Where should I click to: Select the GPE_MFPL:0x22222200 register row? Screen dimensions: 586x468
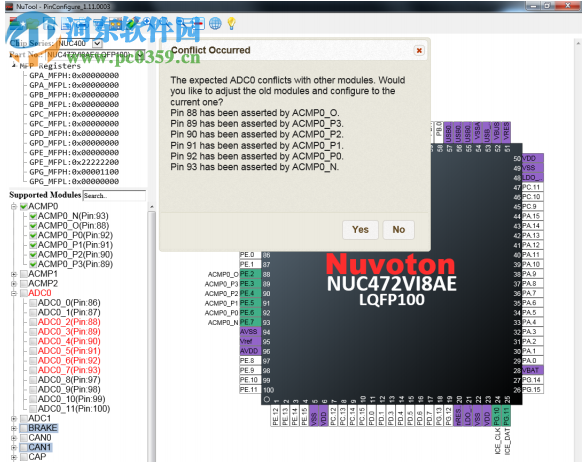(x=74, y=162)
